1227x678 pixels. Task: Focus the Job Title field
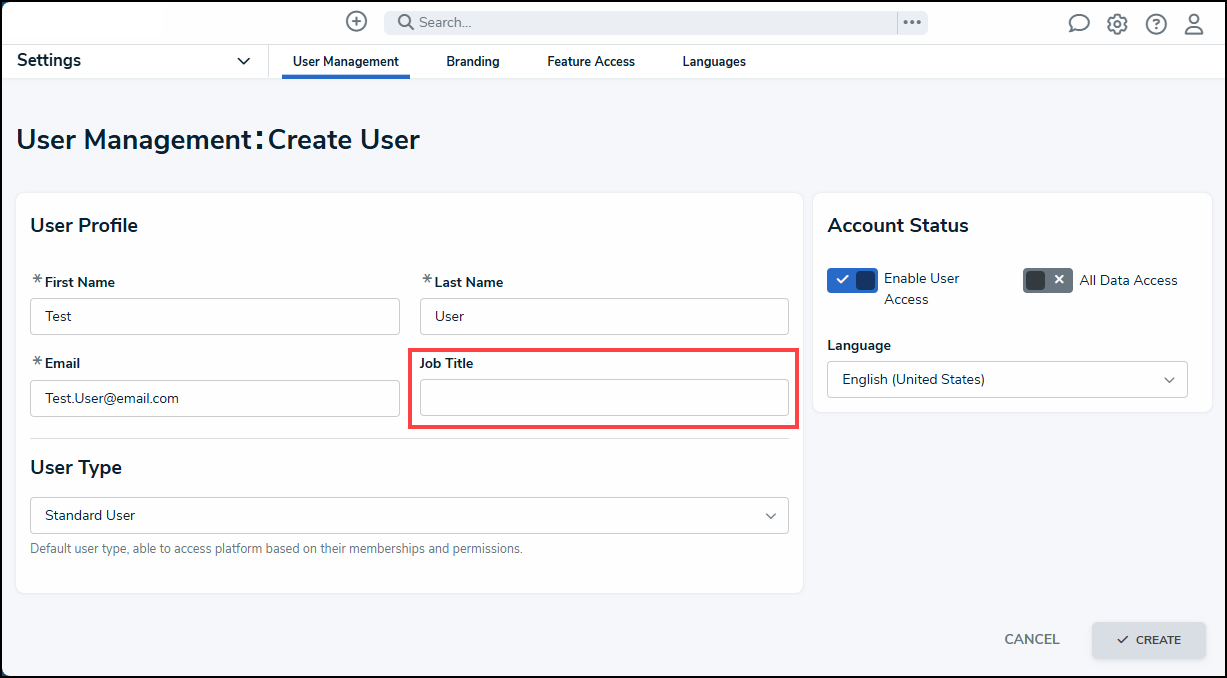604,397
